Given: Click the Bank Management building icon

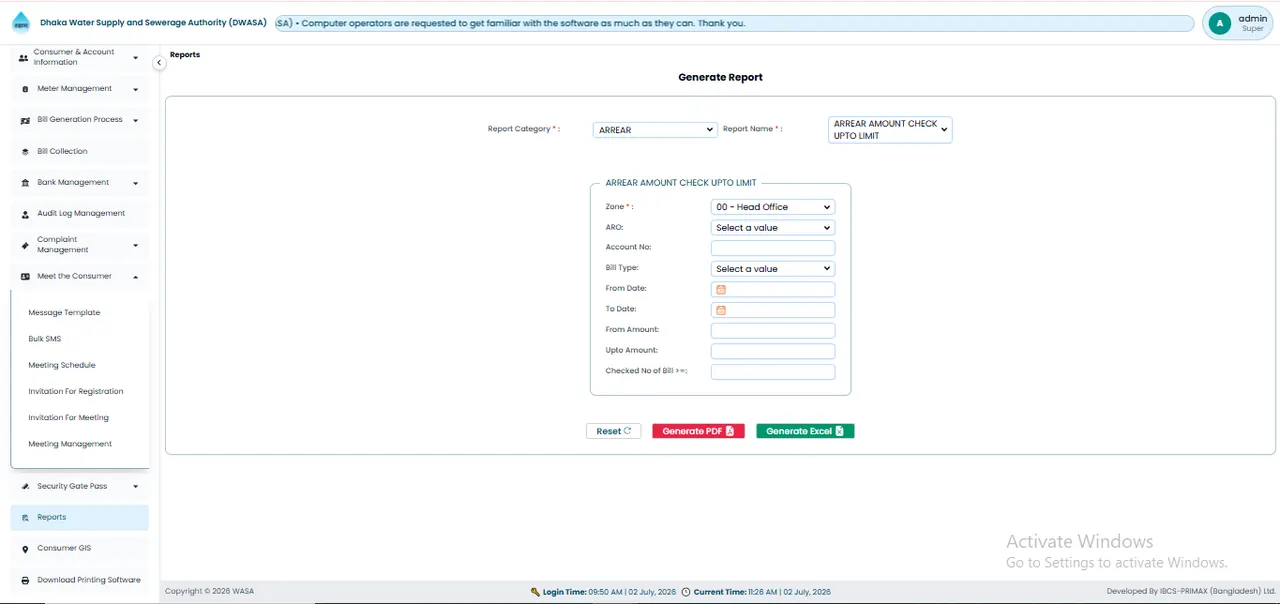Looking at the screenshot, I should click(25, 183).
